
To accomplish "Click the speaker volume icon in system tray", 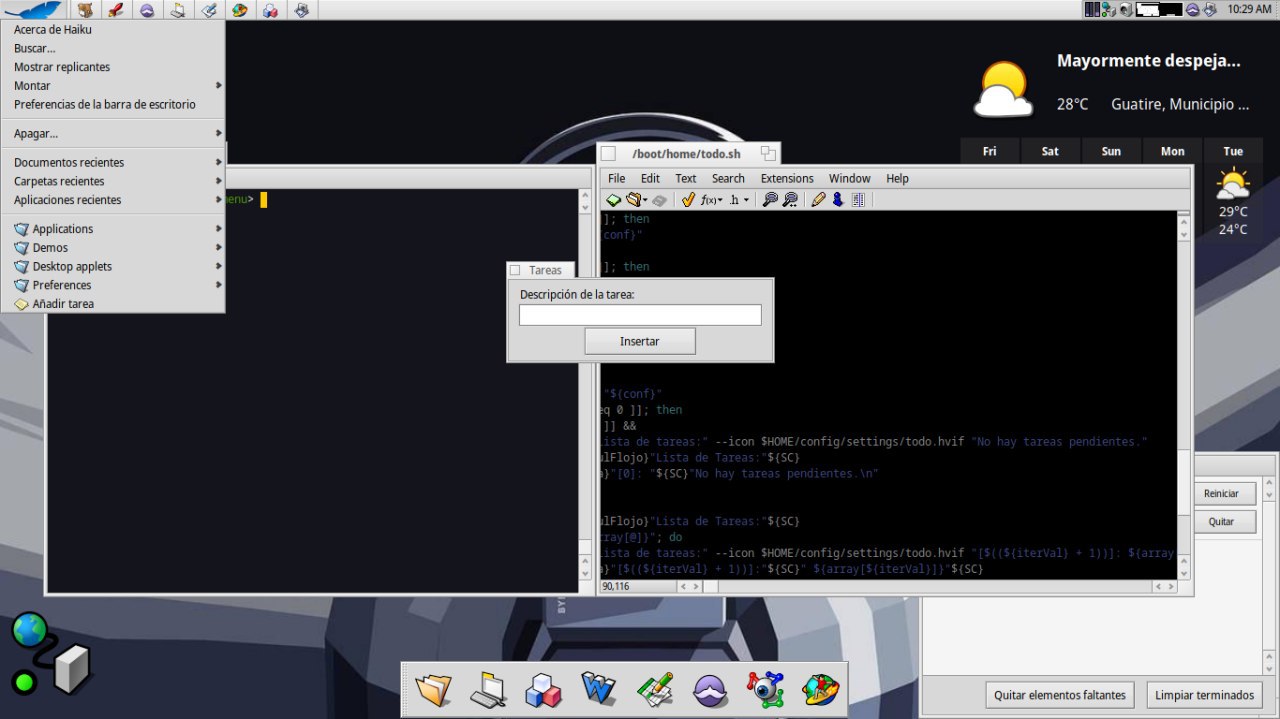I will tap(1126, 9).
